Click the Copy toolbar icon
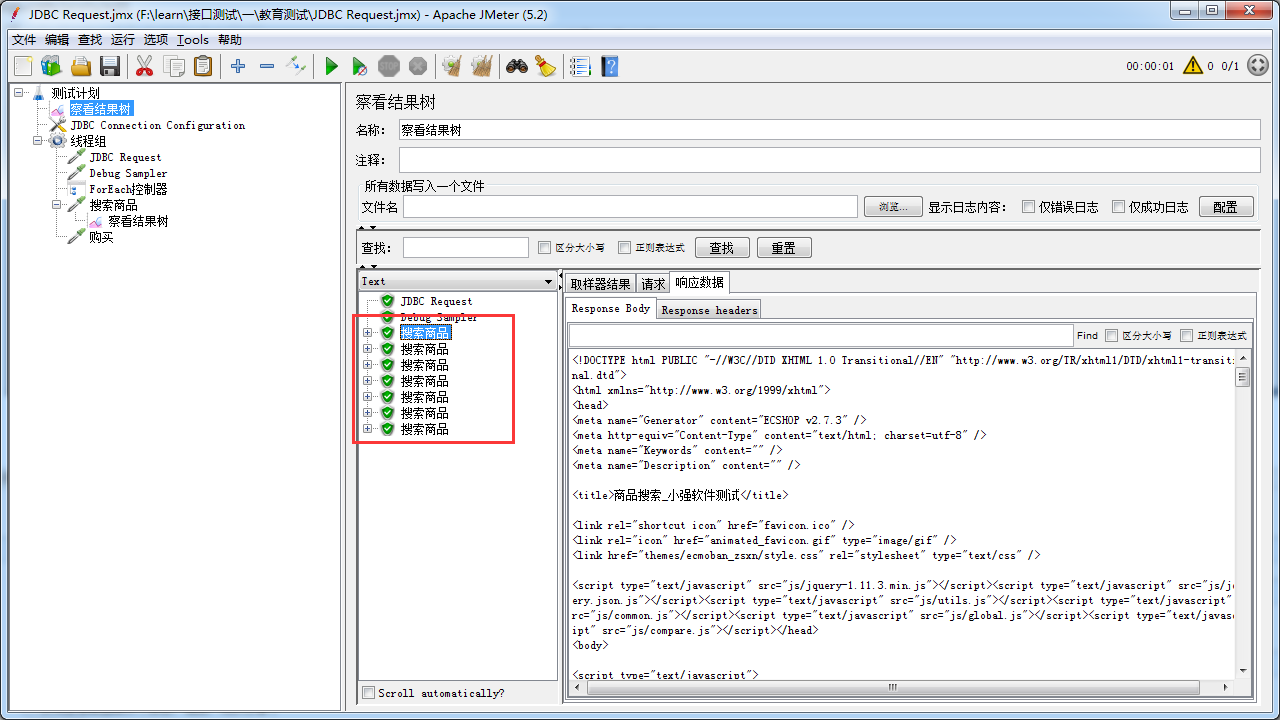Screen dimensions: 1280x720 tap(174, 66)
